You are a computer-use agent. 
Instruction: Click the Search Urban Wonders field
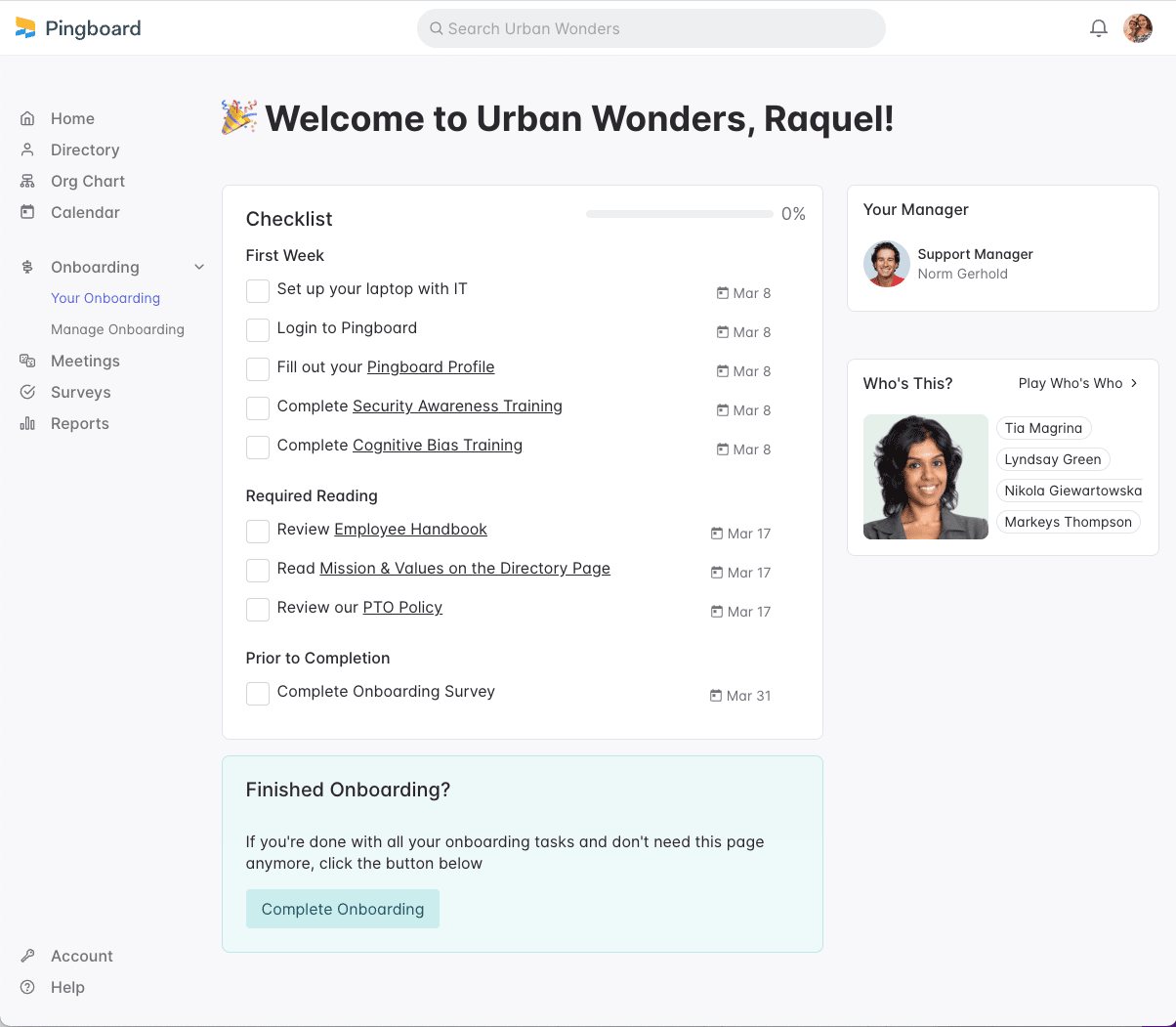[x=651, y=28]
